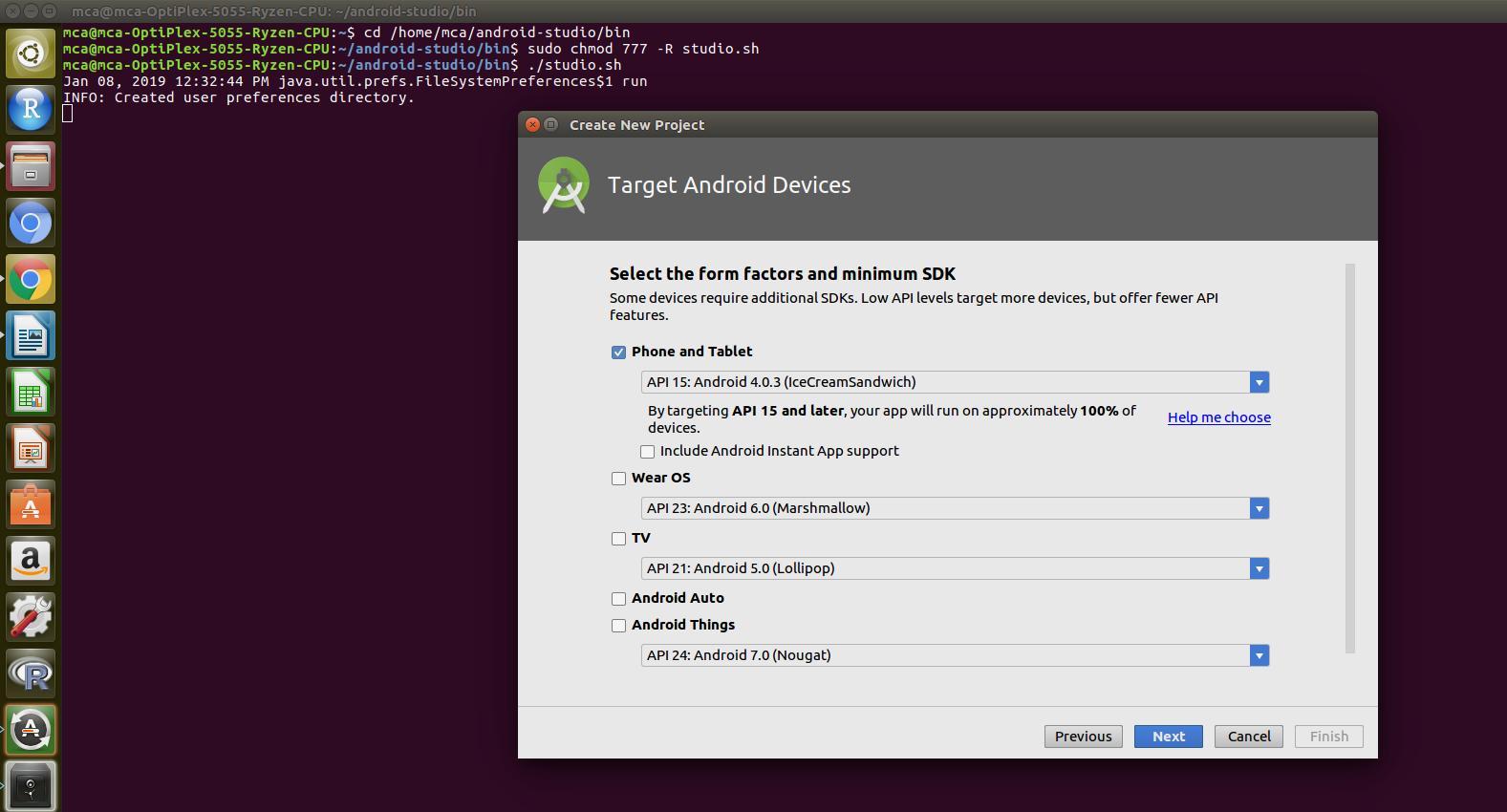
Task: Cancel the Create New Project wizard
Action: pos(1248,737)
